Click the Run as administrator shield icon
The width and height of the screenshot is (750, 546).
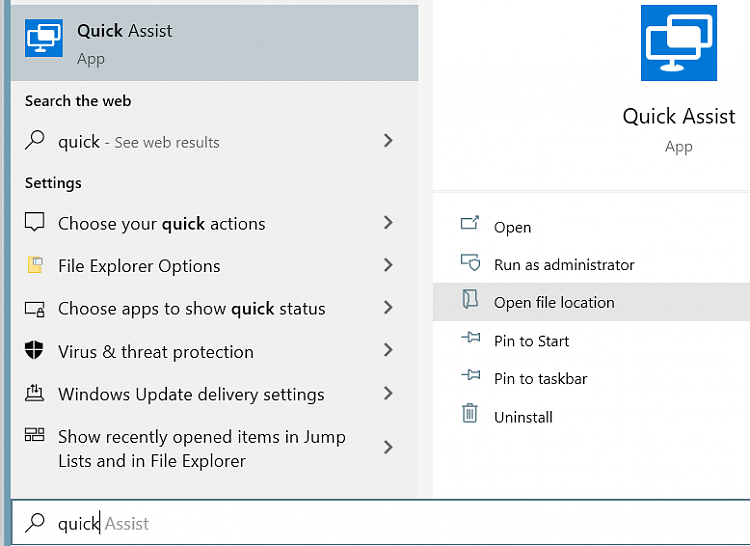(470, 262)
